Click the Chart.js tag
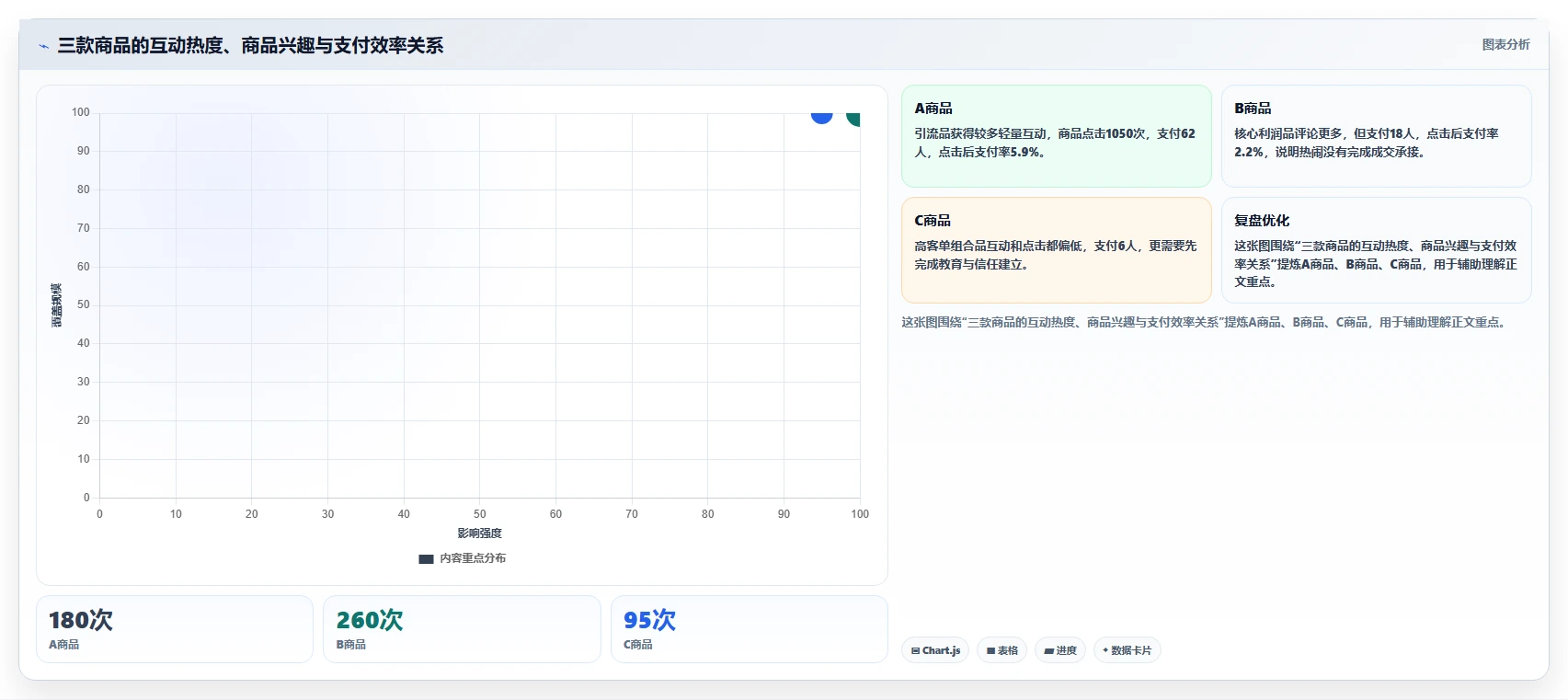 [x=935, y=650]
